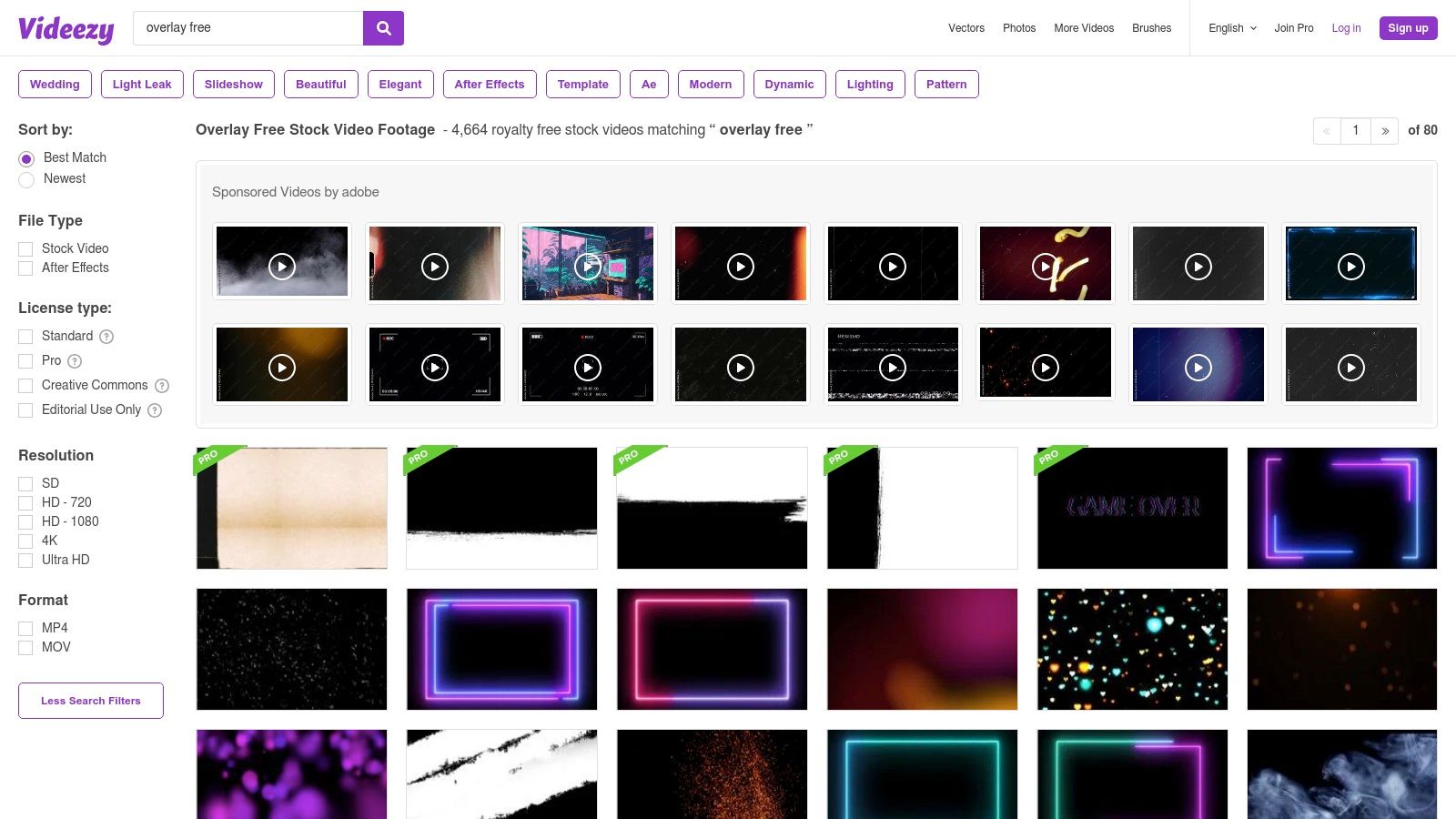Click the help icon beside Creative Commons
Image resolution: width=1456 pixels, height=819 pixels.
coord(161,386)
